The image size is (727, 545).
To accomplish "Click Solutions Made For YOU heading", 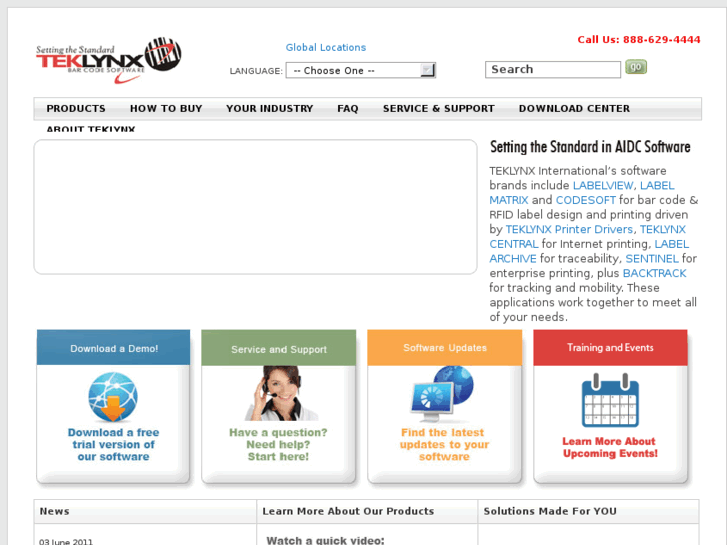I will click(x=550, y=511).
